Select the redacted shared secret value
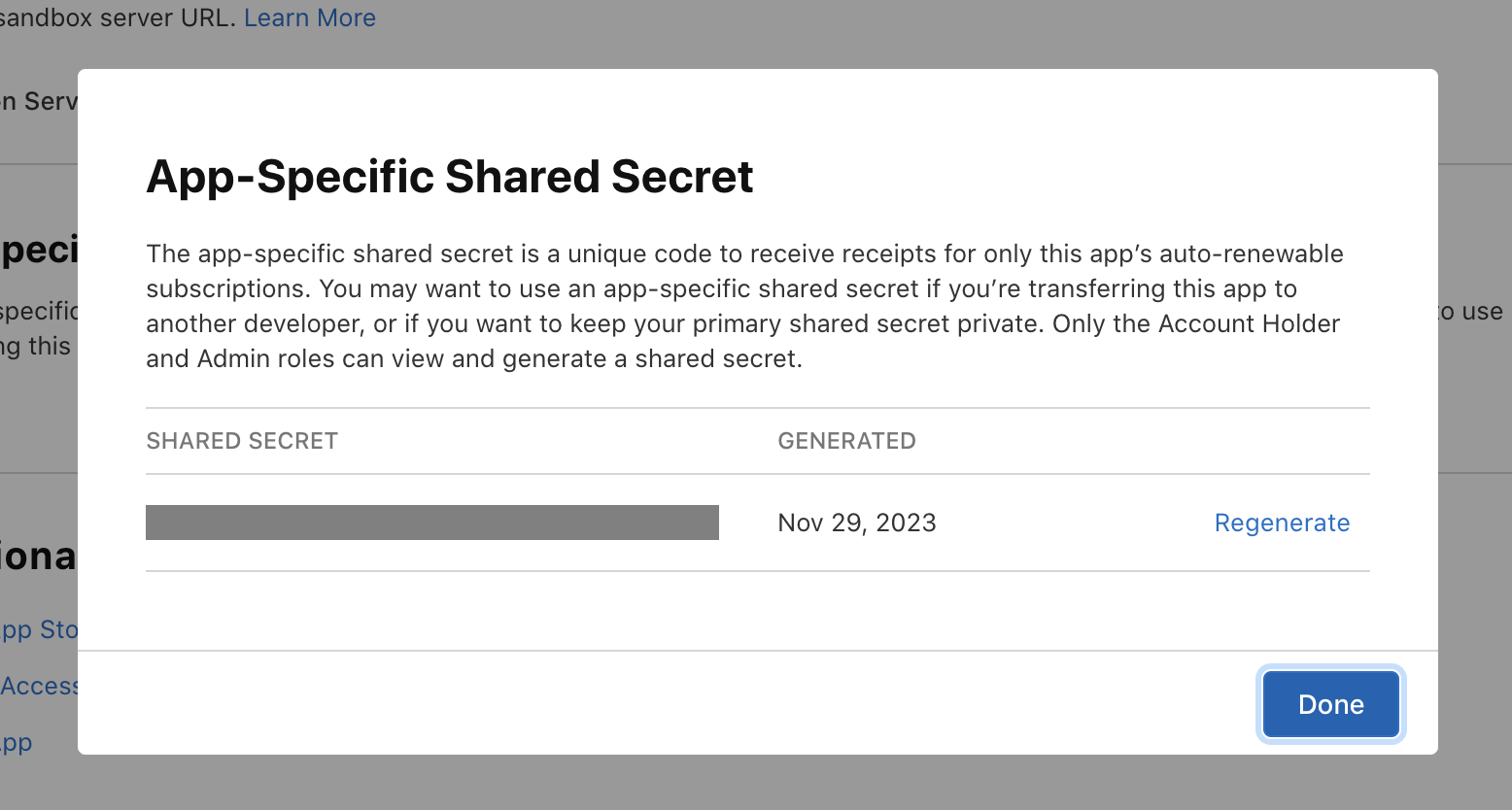Viewport: 1512px width, 810px height. (x=431, y=523)
